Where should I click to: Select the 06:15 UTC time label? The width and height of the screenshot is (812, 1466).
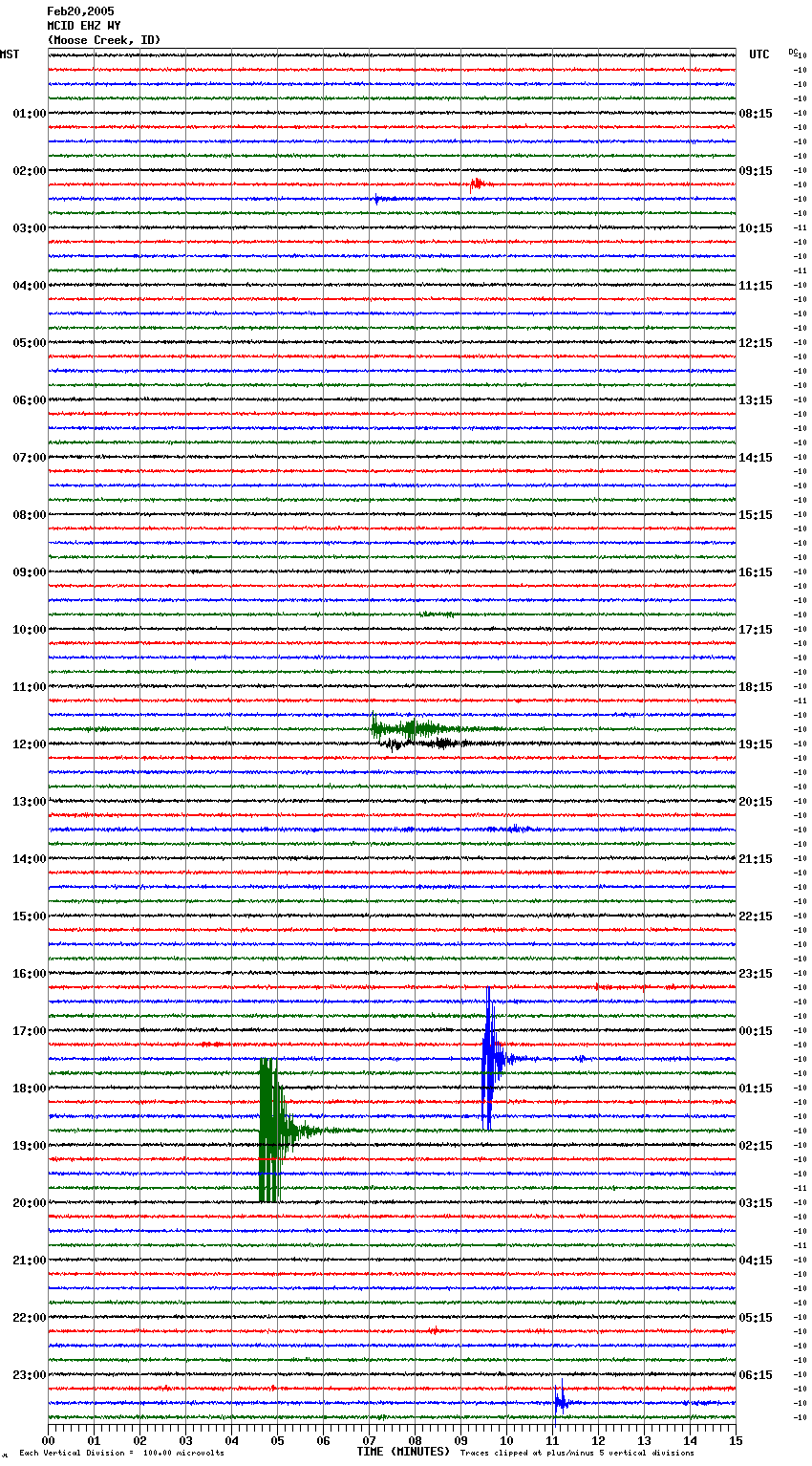[756, 1375]
